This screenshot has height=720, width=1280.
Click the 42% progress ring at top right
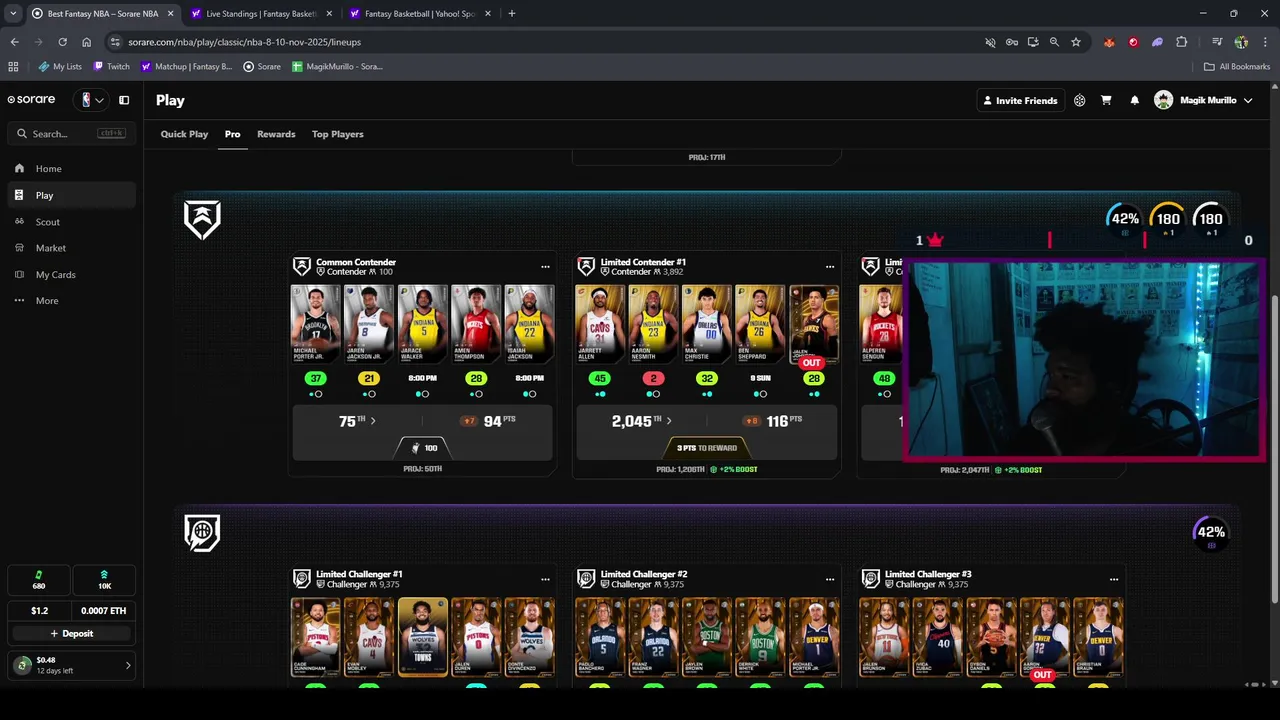tap(1125, 220)
